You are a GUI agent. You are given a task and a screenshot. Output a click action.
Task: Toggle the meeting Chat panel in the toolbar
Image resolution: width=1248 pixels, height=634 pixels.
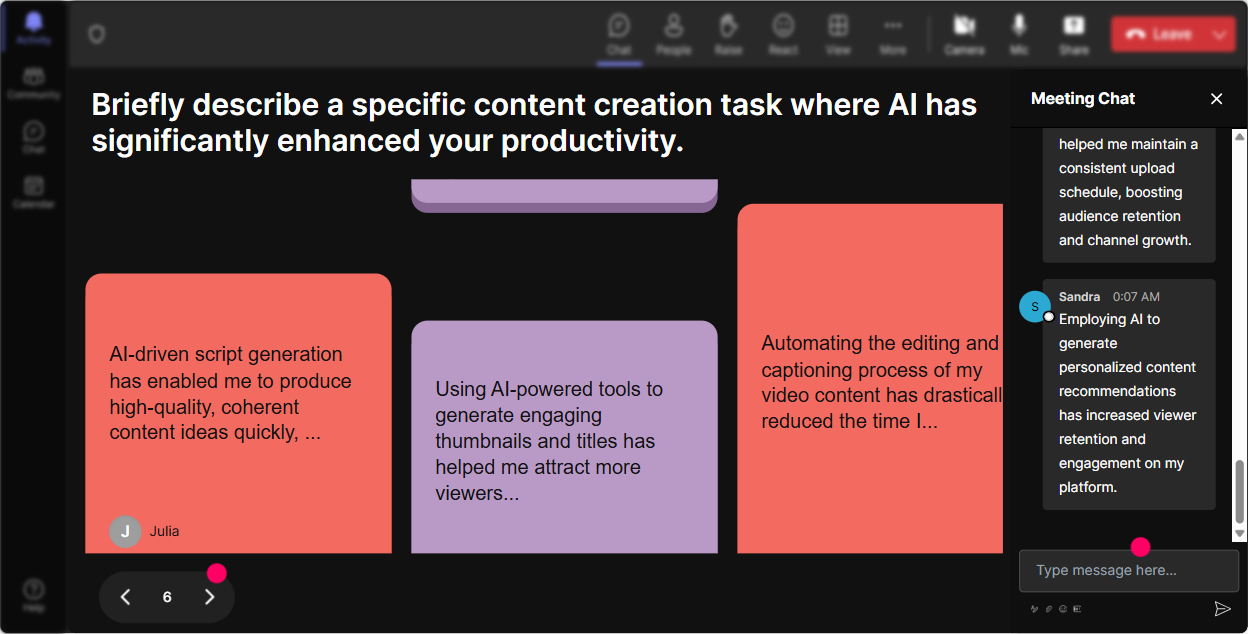click(x=619, y=34)
